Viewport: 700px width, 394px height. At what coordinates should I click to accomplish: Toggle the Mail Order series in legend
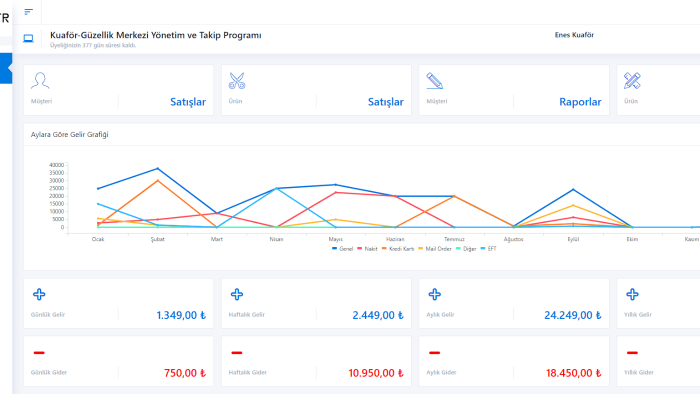435,249
